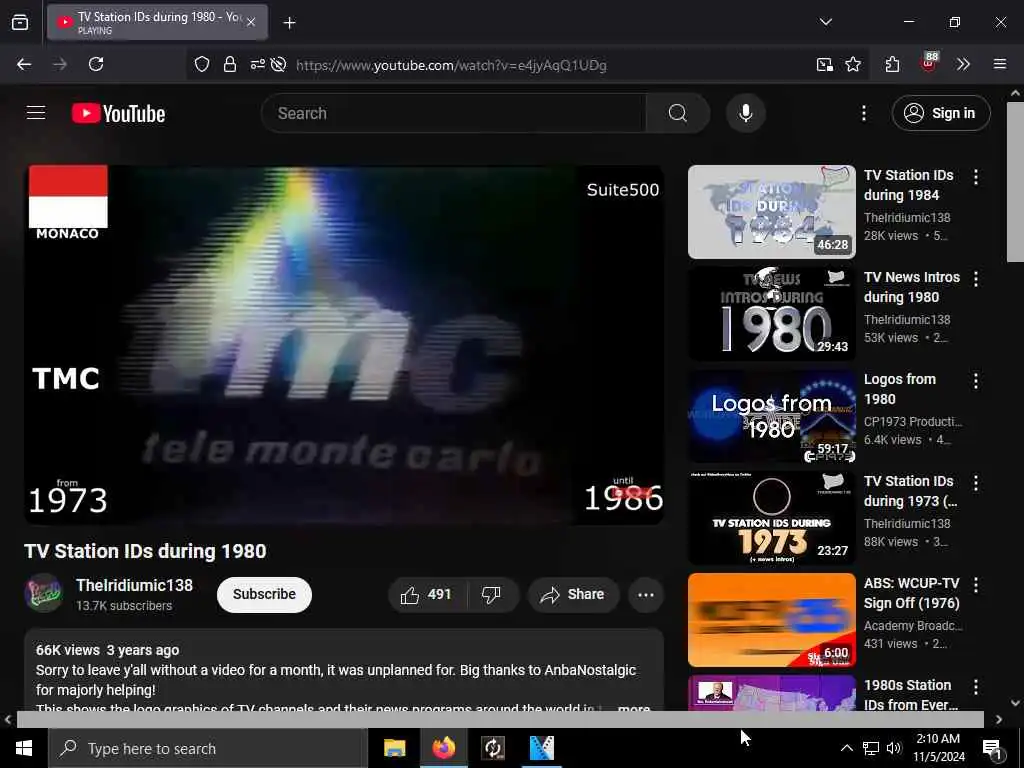Open options for ABS: WCUP-TV Sign Off

click(976, 584)
